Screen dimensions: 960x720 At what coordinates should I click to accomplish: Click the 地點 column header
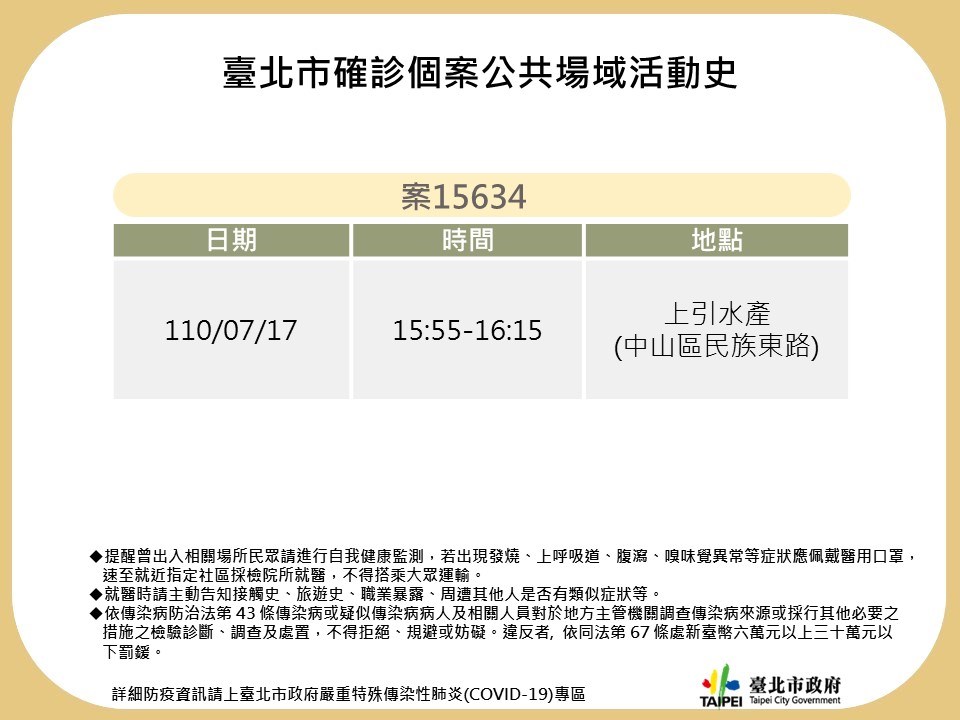[x=716, y=240]
